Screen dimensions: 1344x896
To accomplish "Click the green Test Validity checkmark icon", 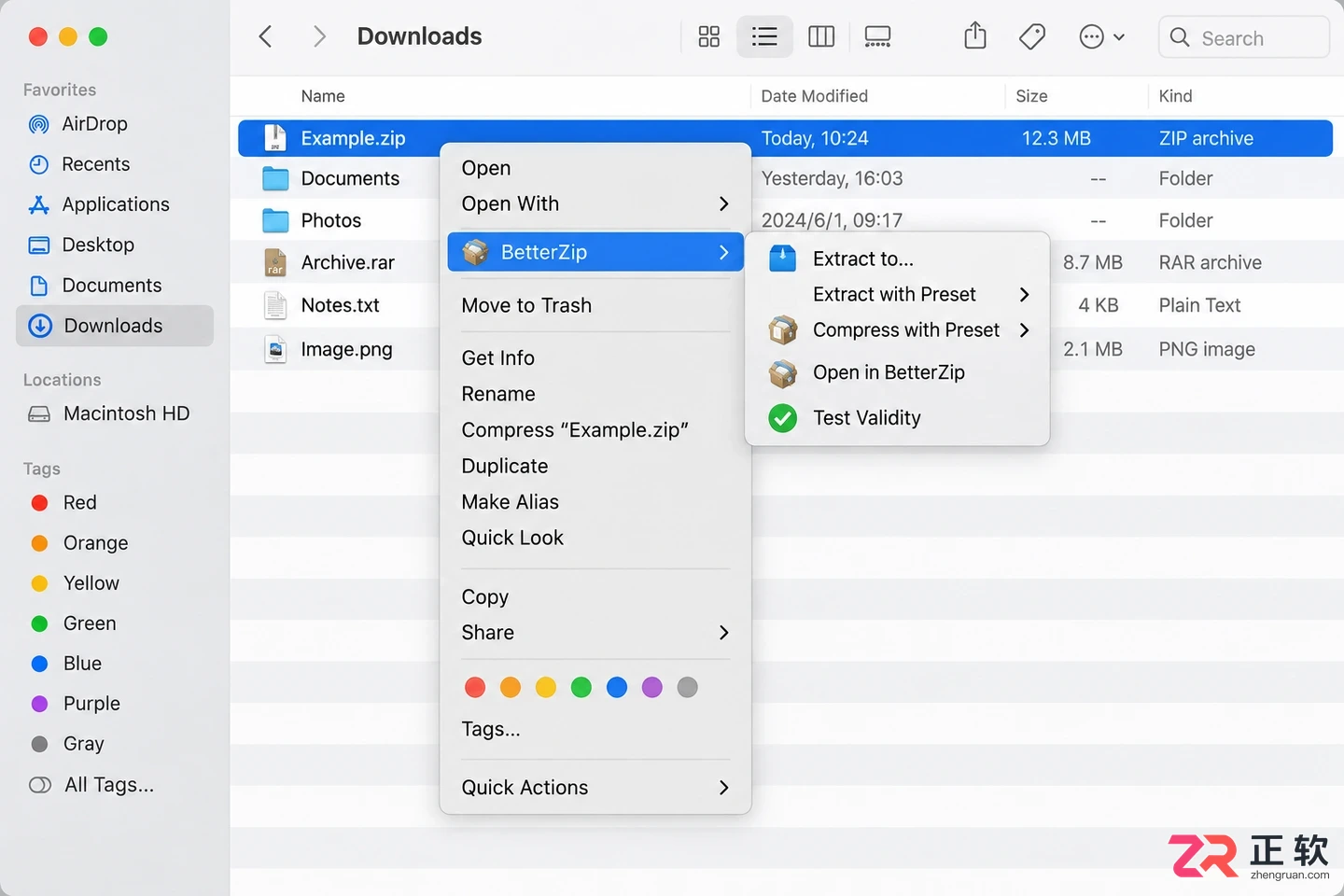I will [x=782, y=418].
